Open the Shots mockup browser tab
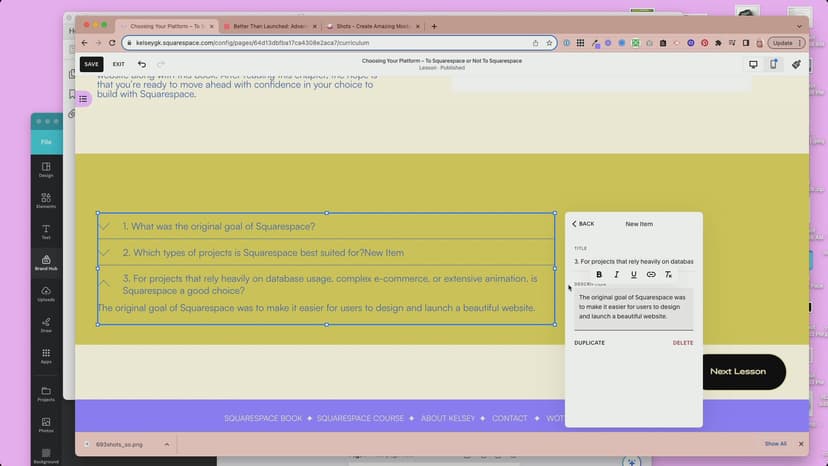828x466 pixels. pos(370,26)
